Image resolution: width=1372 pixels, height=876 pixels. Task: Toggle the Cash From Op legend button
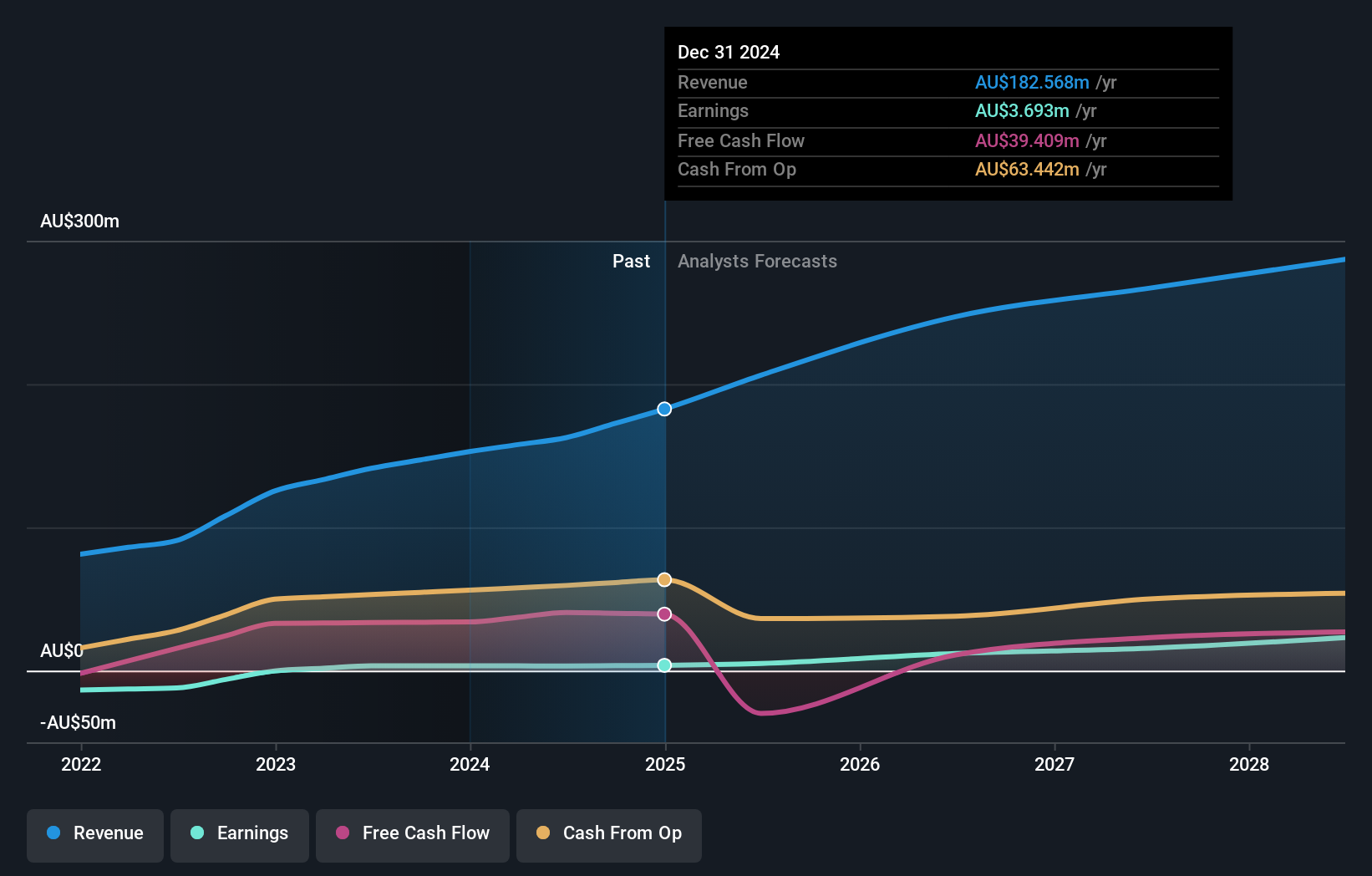click(x=609, y=835)
